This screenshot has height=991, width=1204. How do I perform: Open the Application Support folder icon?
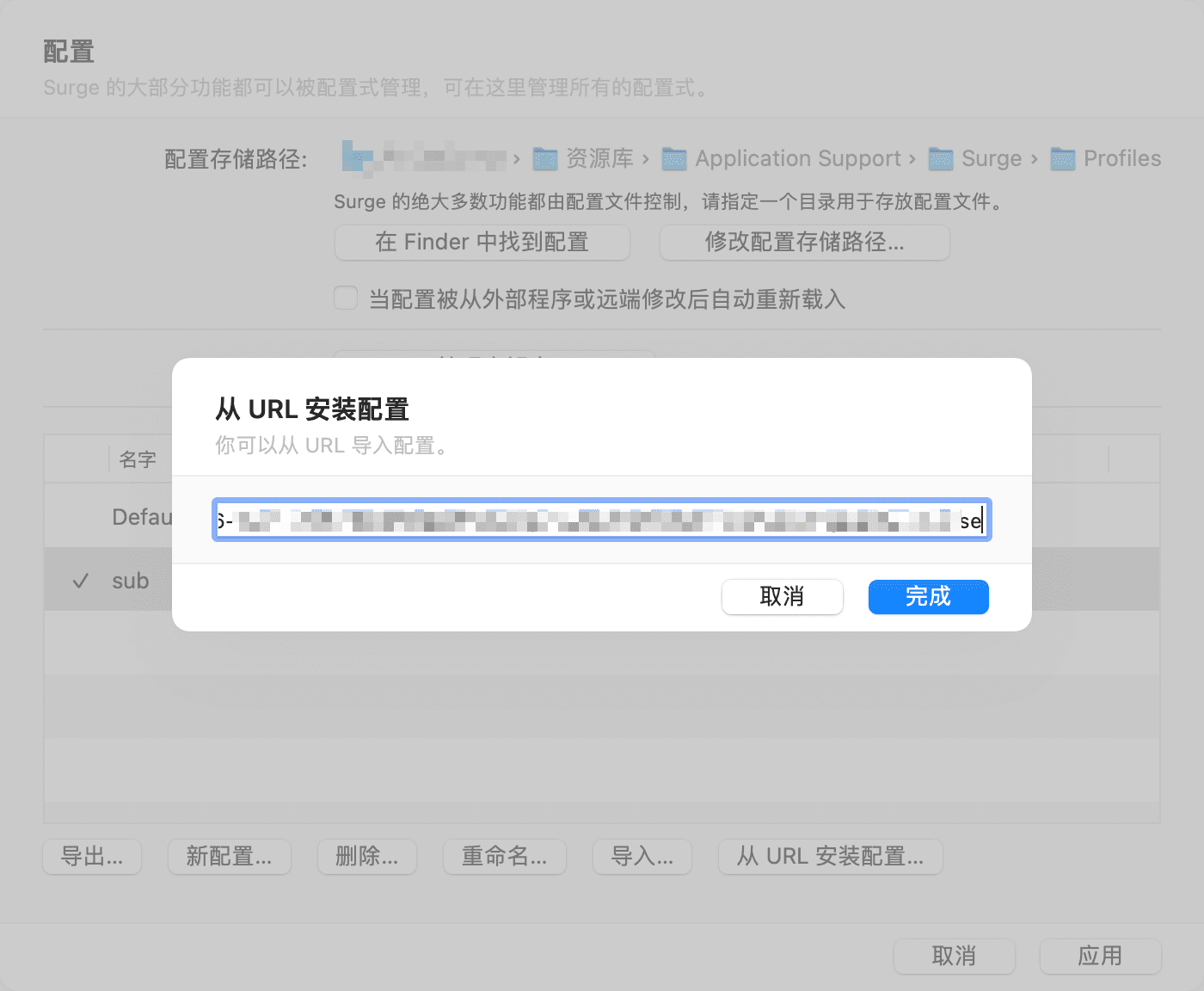672,158
